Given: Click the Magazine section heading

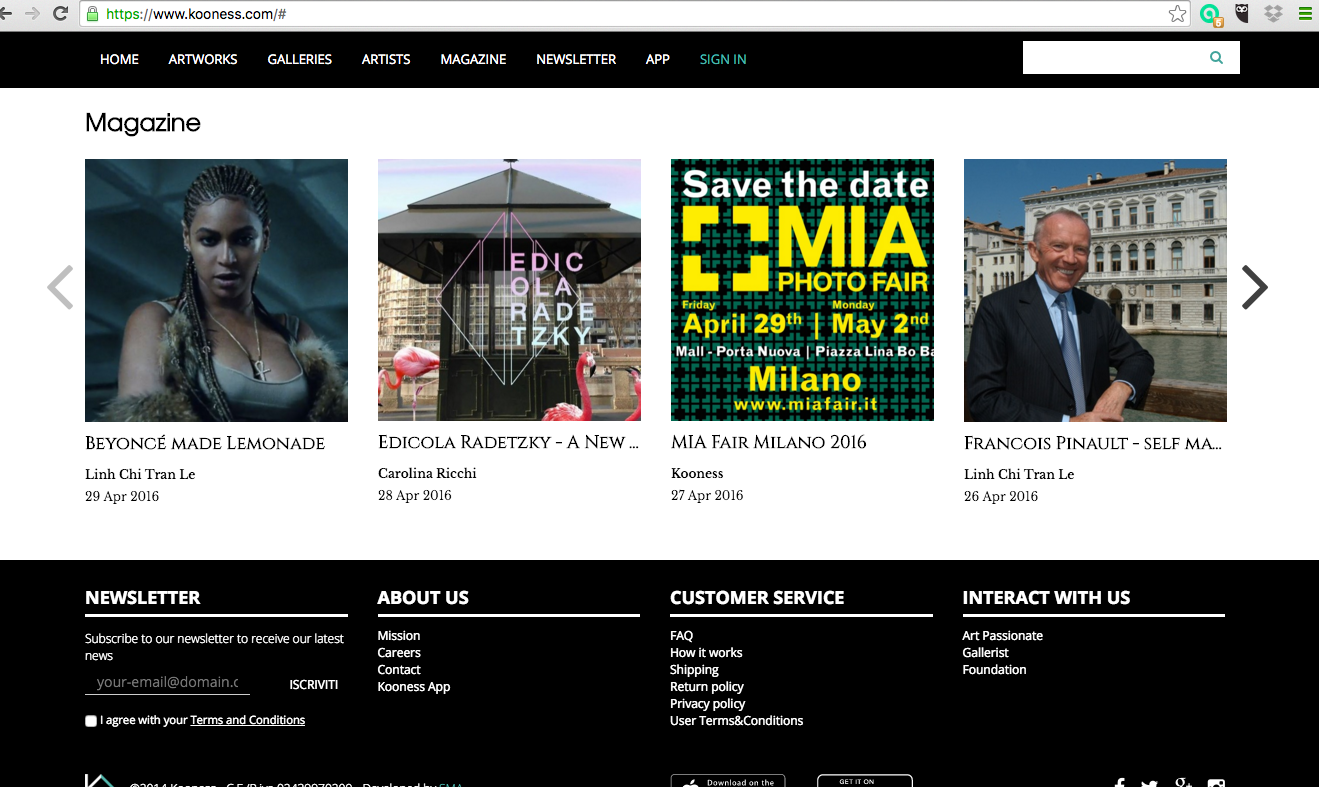Looking at the screenshot, I should (x=143, y=123).
